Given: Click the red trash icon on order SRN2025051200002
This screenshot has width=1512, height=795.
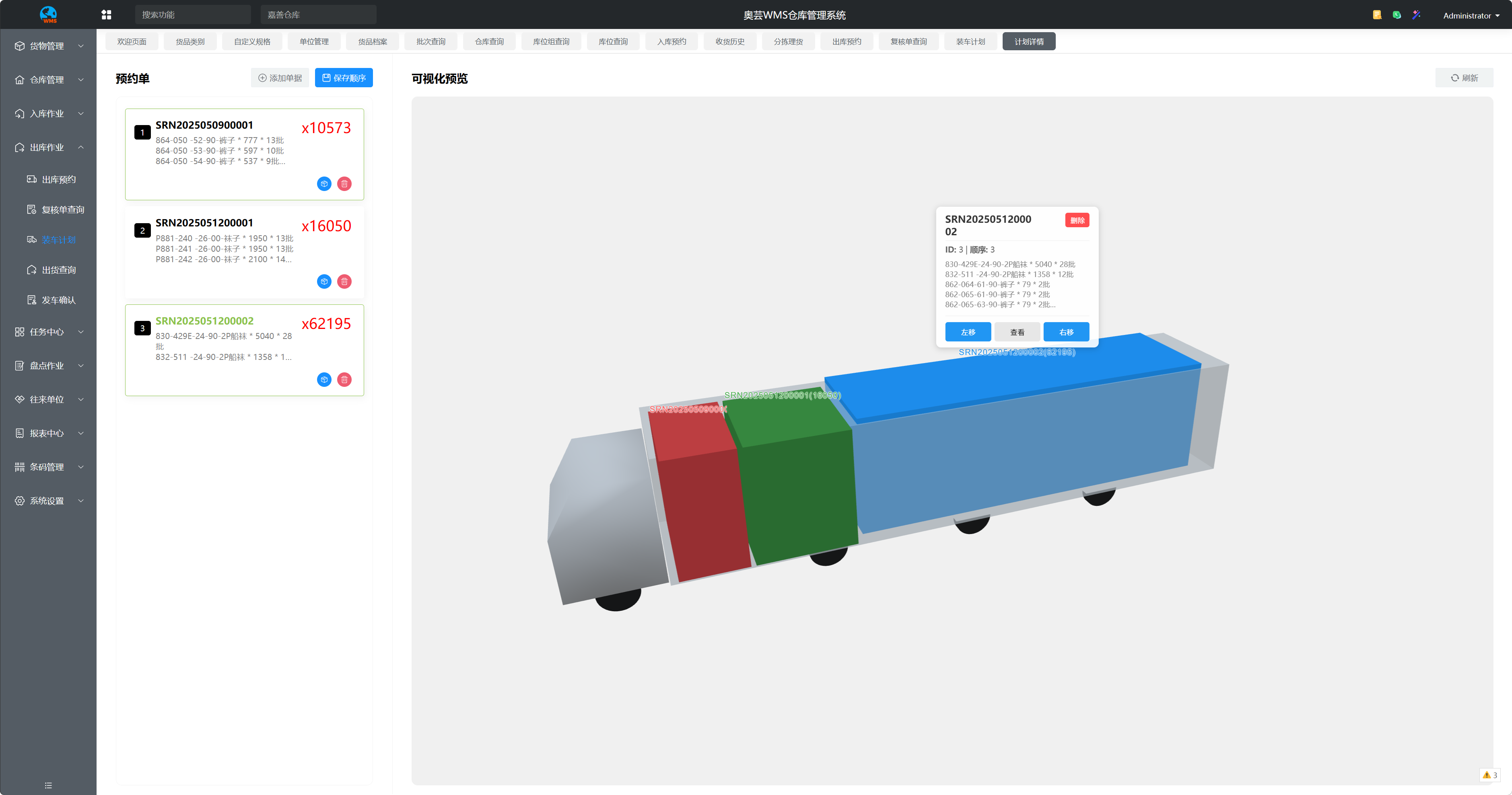Looking at the screenshot, I should click(344, 380).
